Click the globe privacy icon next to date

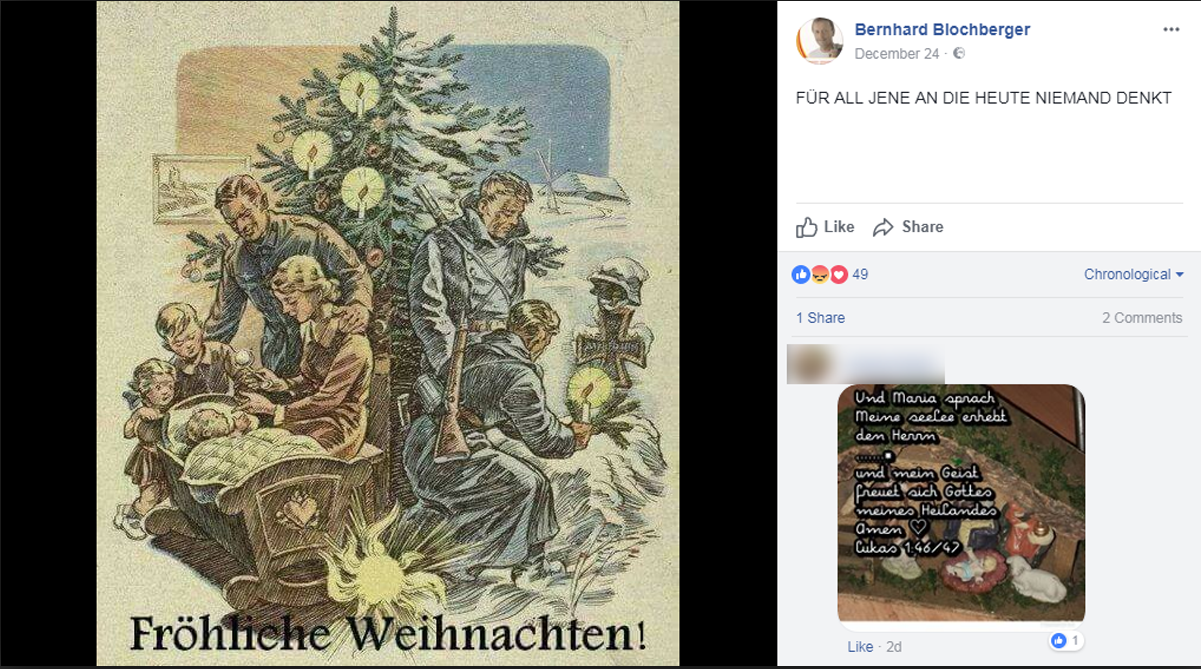point(959,54)
